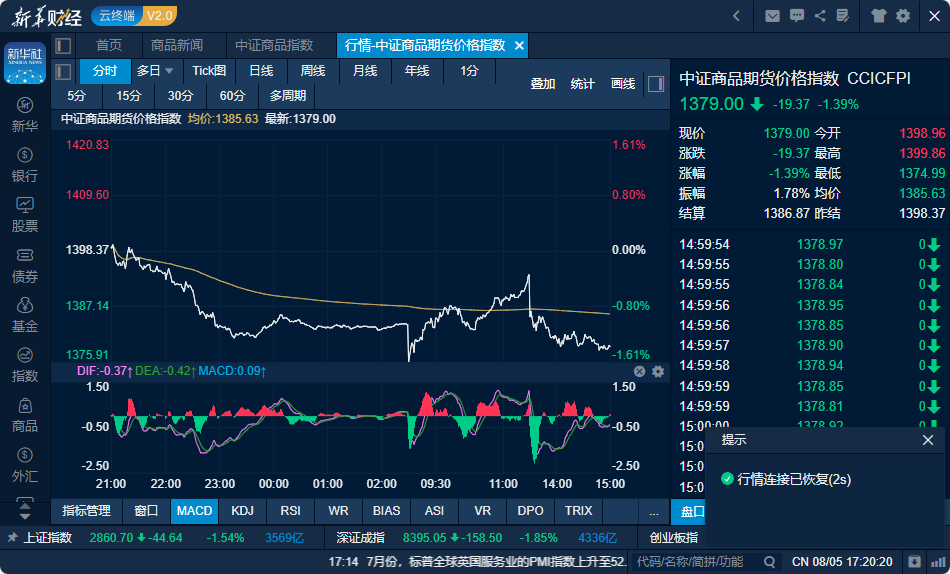Switch to the 商品新闻 tab
This screenshot has width=950, height=574.
tap(176, 46)
